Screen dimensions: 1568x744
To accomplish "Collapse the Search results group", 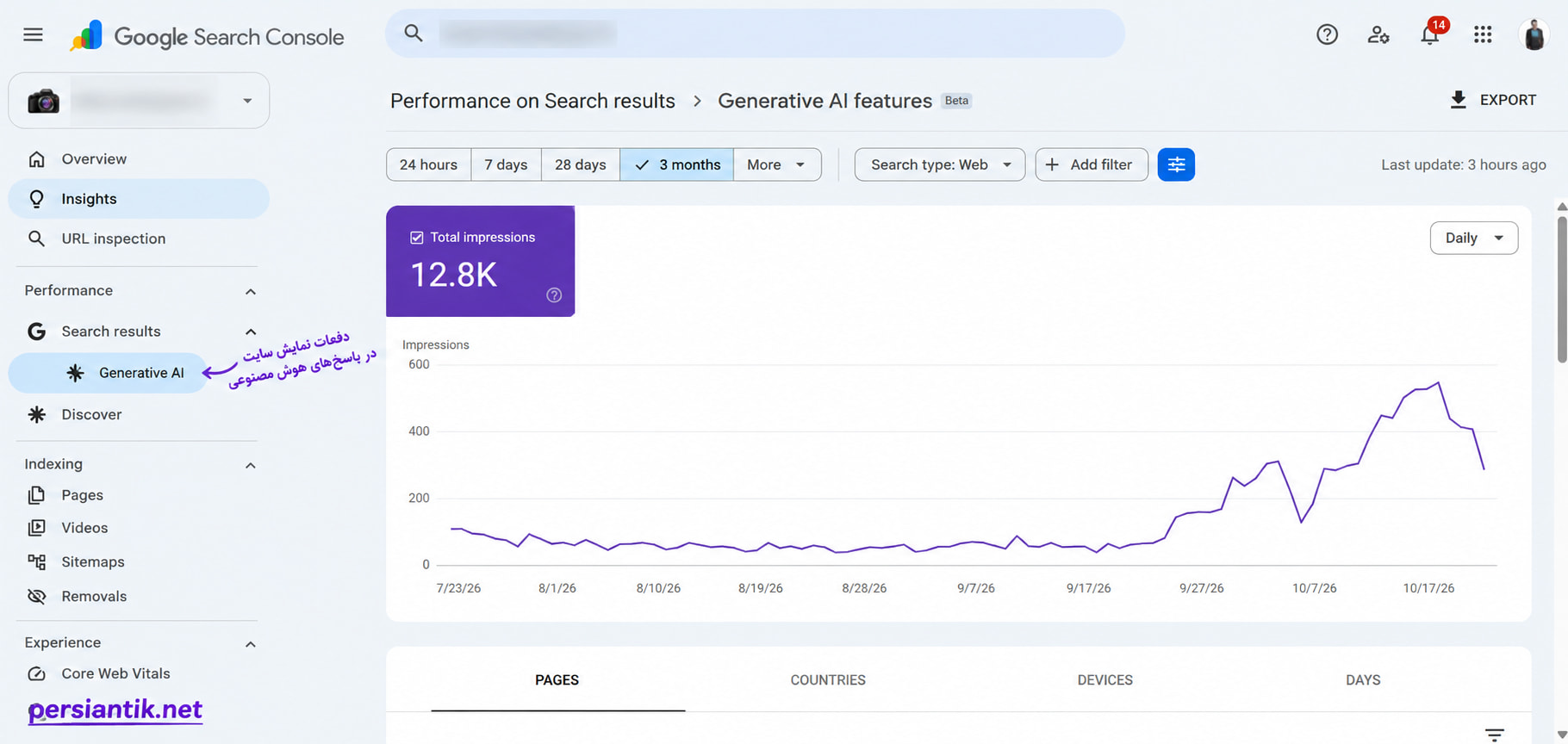I will [251, 332].
